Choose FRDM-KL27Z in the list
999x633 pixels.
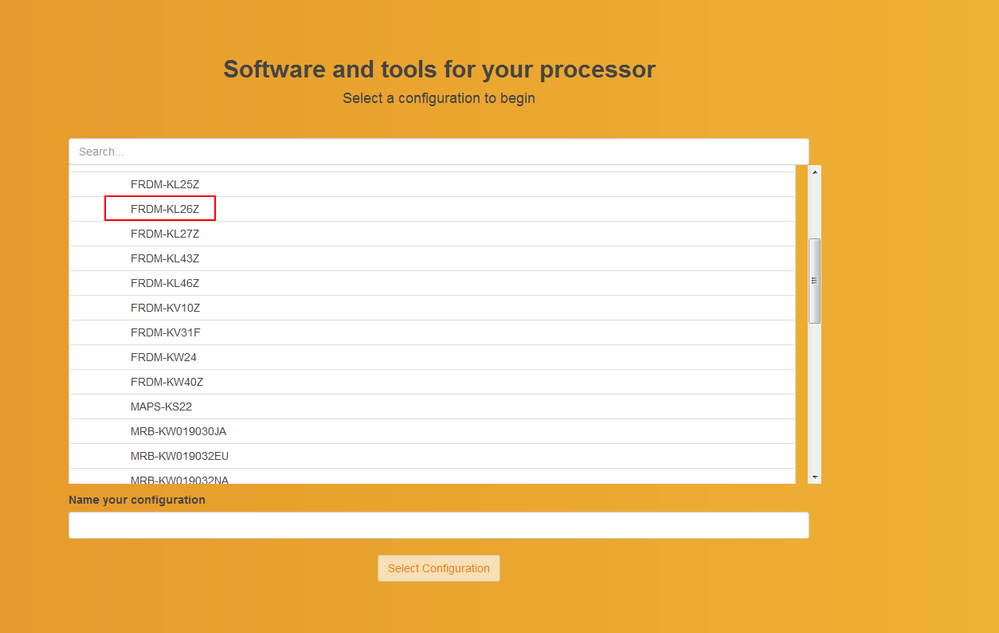coord(432,234)
